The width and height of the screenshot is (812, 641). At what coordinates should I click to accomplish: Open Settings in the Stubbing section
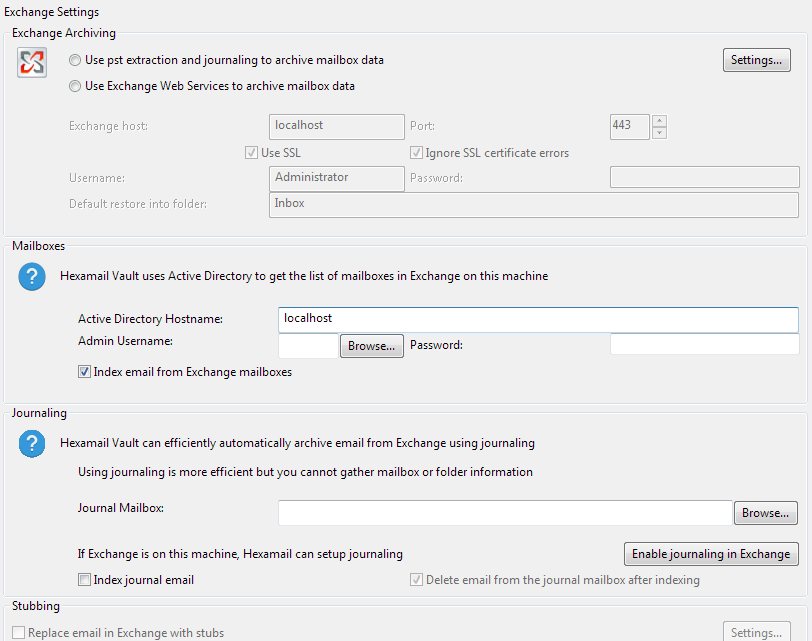757,633
